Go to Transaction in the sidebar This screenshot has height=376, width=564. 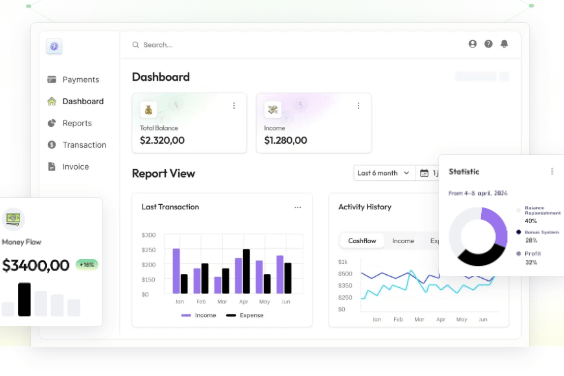coord(77,145)
